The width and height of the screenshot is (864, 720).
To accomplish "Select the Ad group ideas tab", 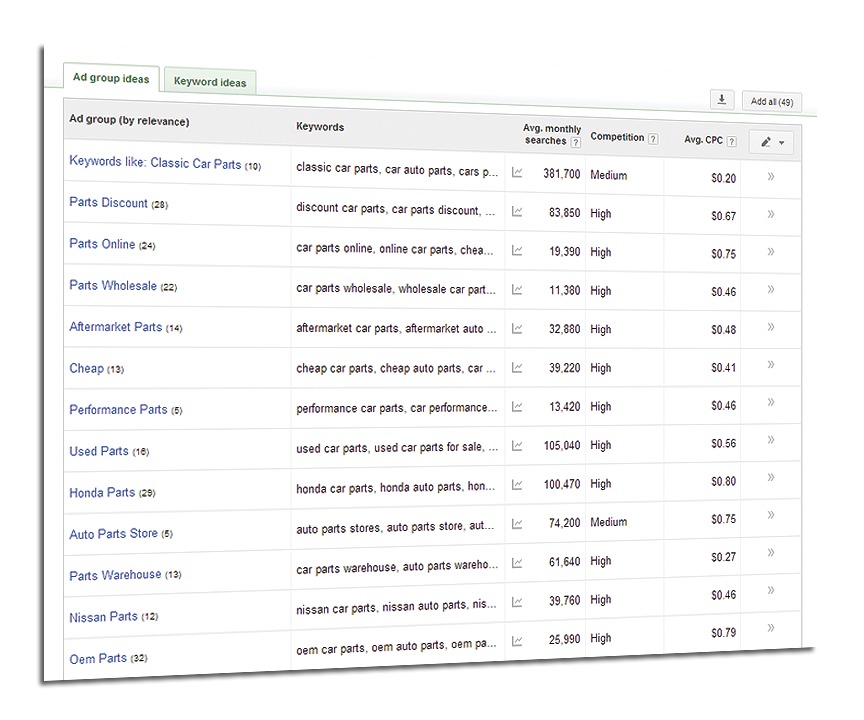I will pos(110,78).
